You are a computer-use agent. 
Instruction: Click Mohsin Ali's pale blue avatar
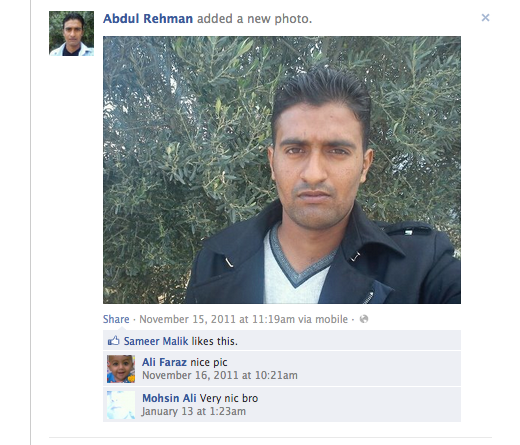(x=121, y=405)
